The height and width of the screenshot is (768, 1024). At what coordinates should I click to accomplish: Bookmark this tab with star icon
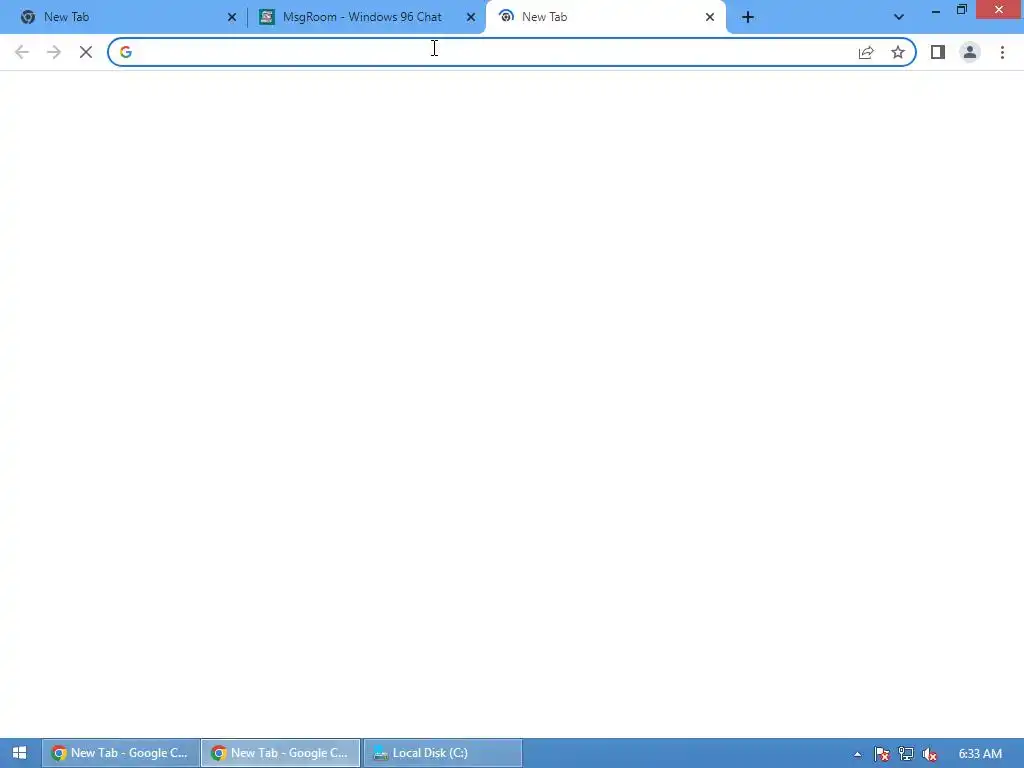click(x=898, y=52)
